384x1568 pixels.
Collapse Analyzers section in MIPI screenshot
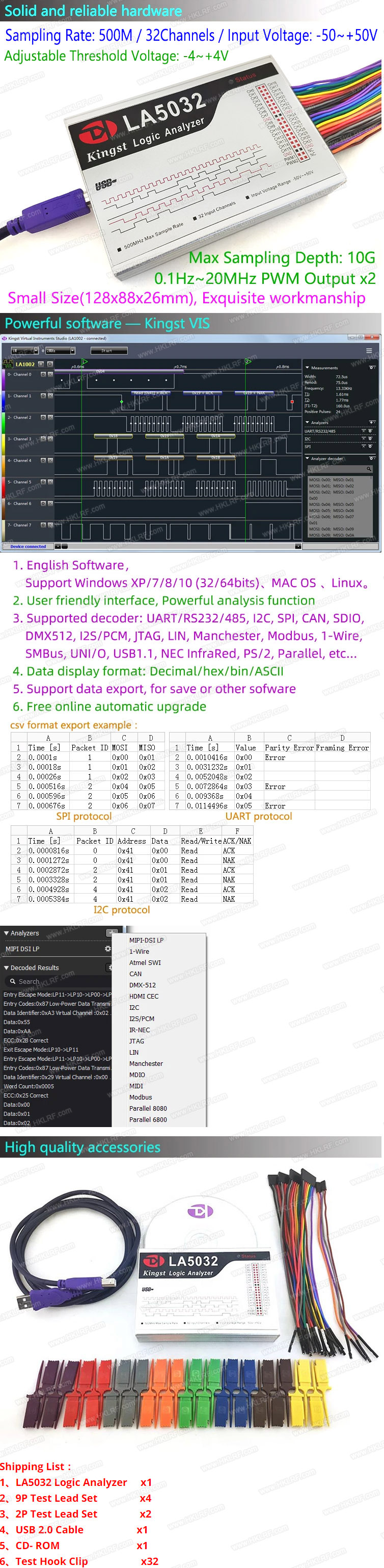pyautogui.click(x=6, y=933)
